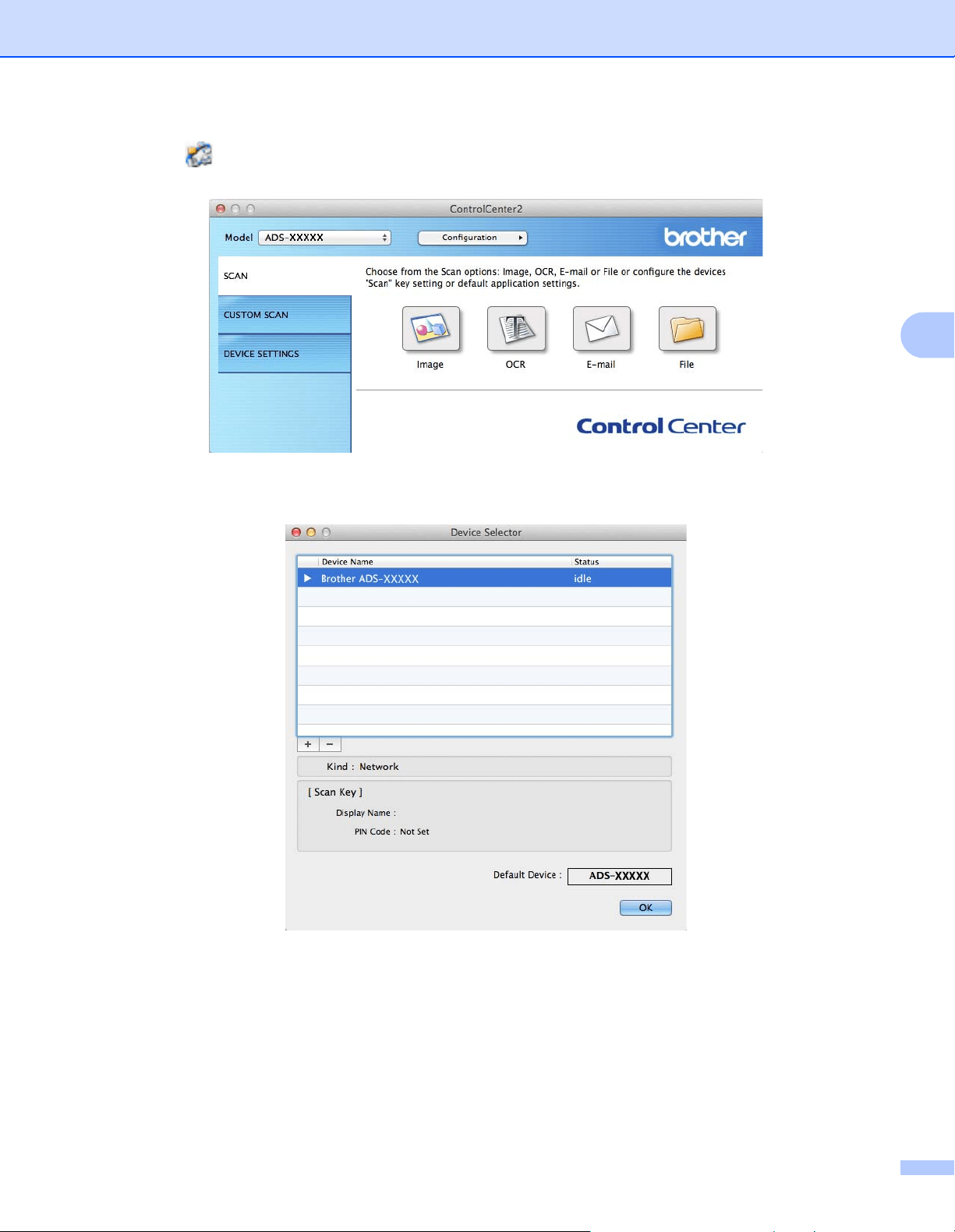Confirm with the OK button
955x1232 pixels.
(646, 908)
